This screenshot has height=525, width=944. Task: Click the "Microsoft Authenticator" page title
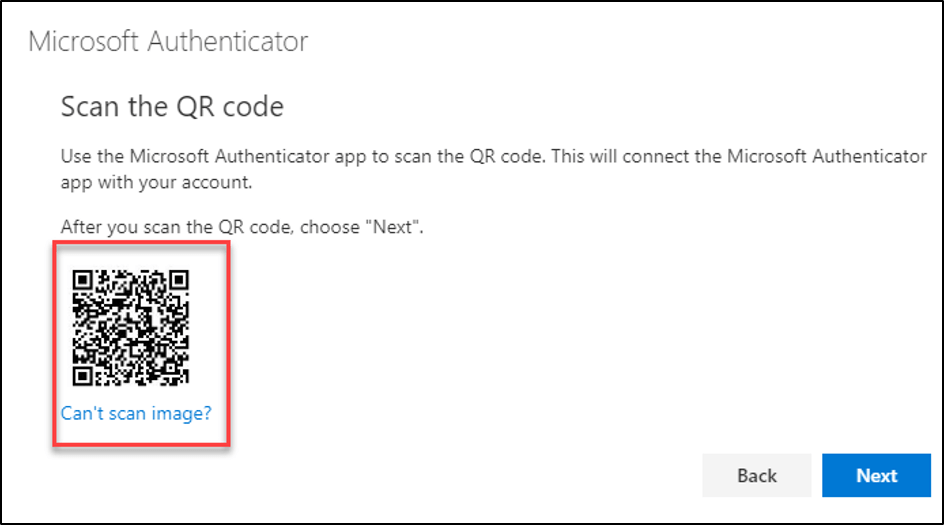click(x=168, y=42)
